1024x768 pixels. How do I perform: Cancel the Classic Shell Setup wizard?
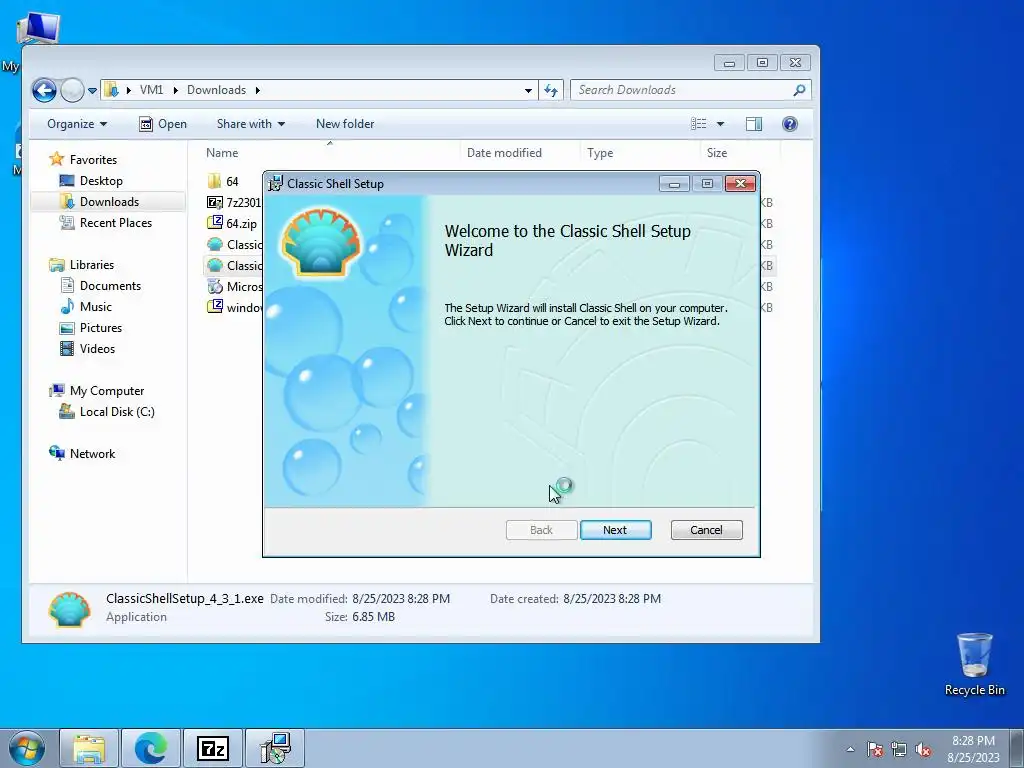[x=706, y=530]
